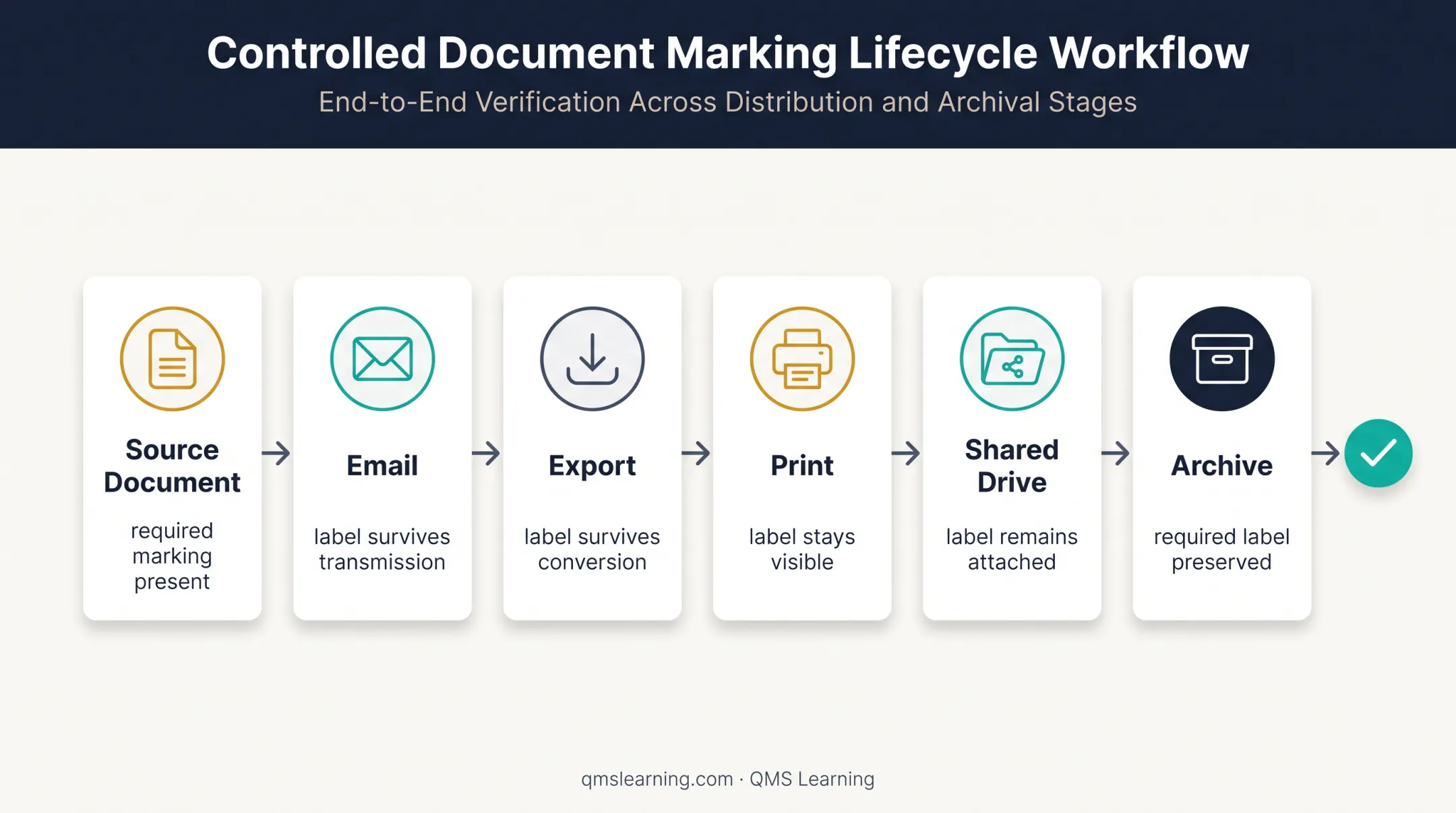Screen dimensions: 1456x813
Task: Click the Shared Drive folder icon
Action: (1012, 359)
